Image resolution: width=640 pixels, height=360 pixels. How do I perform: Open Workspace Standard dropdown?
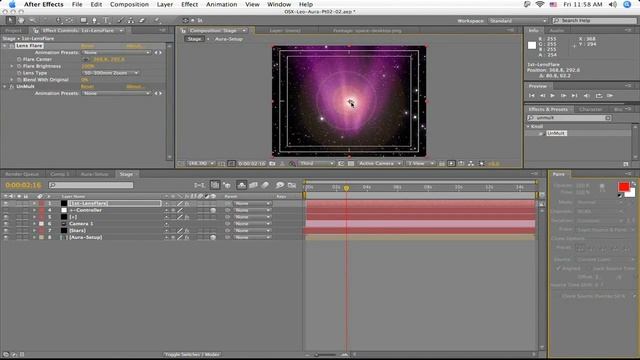tap(518, 20)
